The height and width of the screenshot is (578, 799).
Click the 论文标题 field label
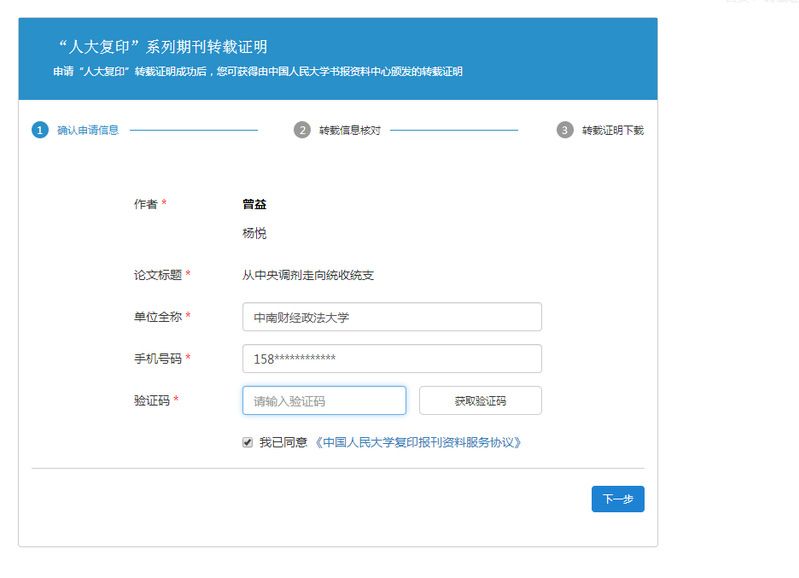pyautogui.click(x=157, y=274)
